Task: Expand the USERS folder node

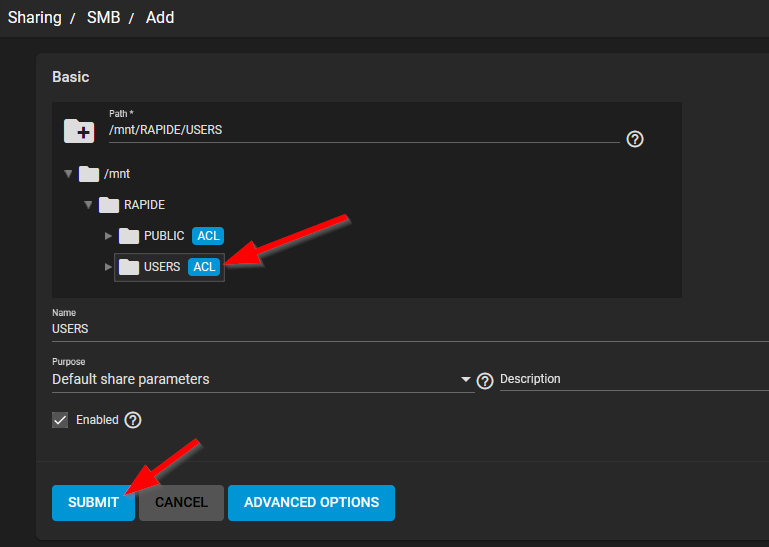Action: pyautogui.click(x=108, y=267)
